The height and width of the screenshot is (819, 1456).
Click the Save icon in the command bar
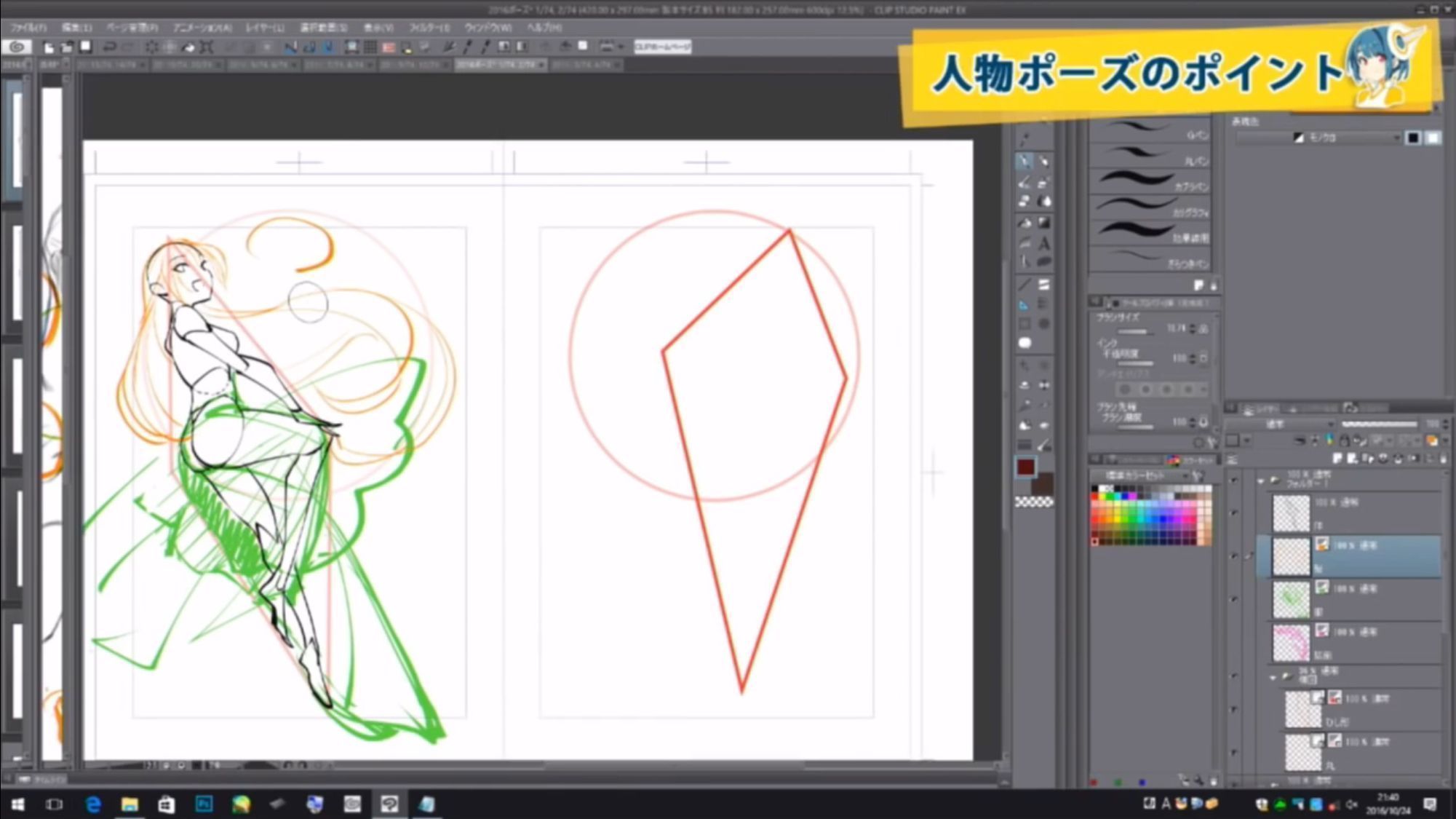[x=86, y=47]
